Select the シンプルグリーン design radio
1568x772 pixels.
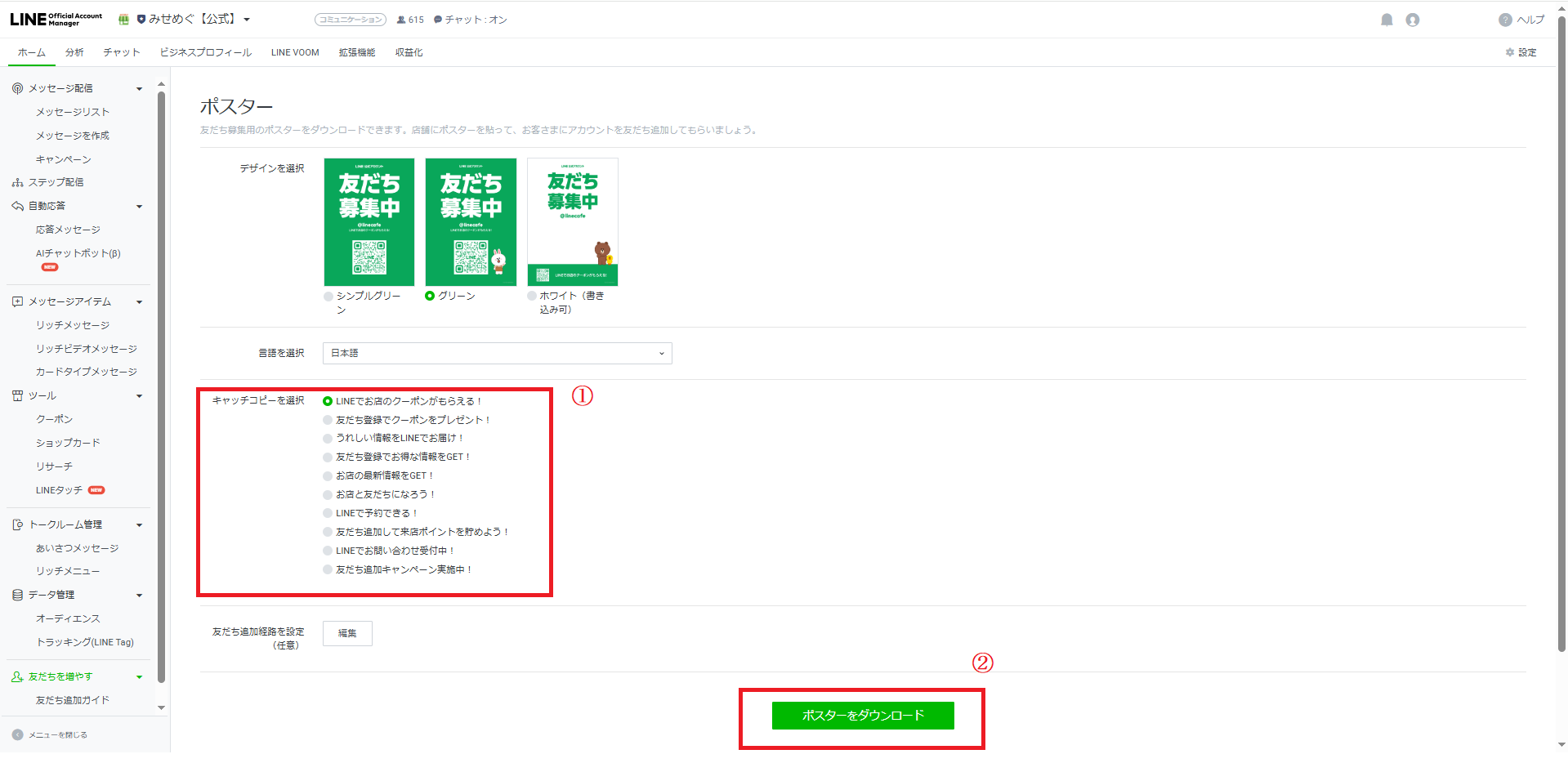pyautogui.click(x=328, y=297)
